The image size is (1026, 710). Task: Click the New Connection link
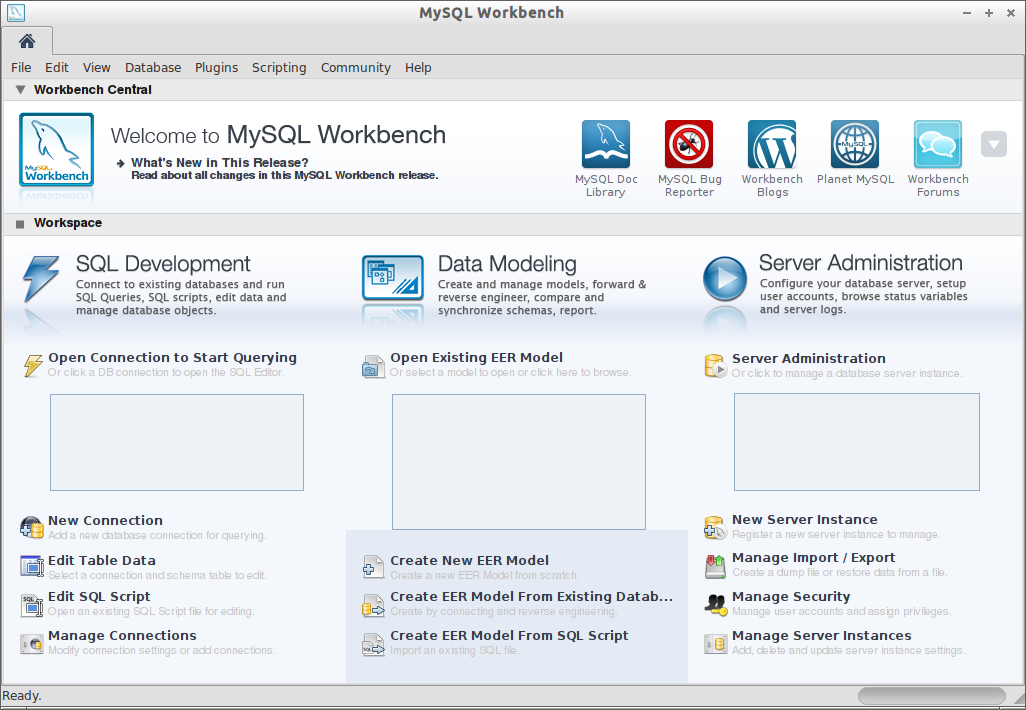(105, 520)
